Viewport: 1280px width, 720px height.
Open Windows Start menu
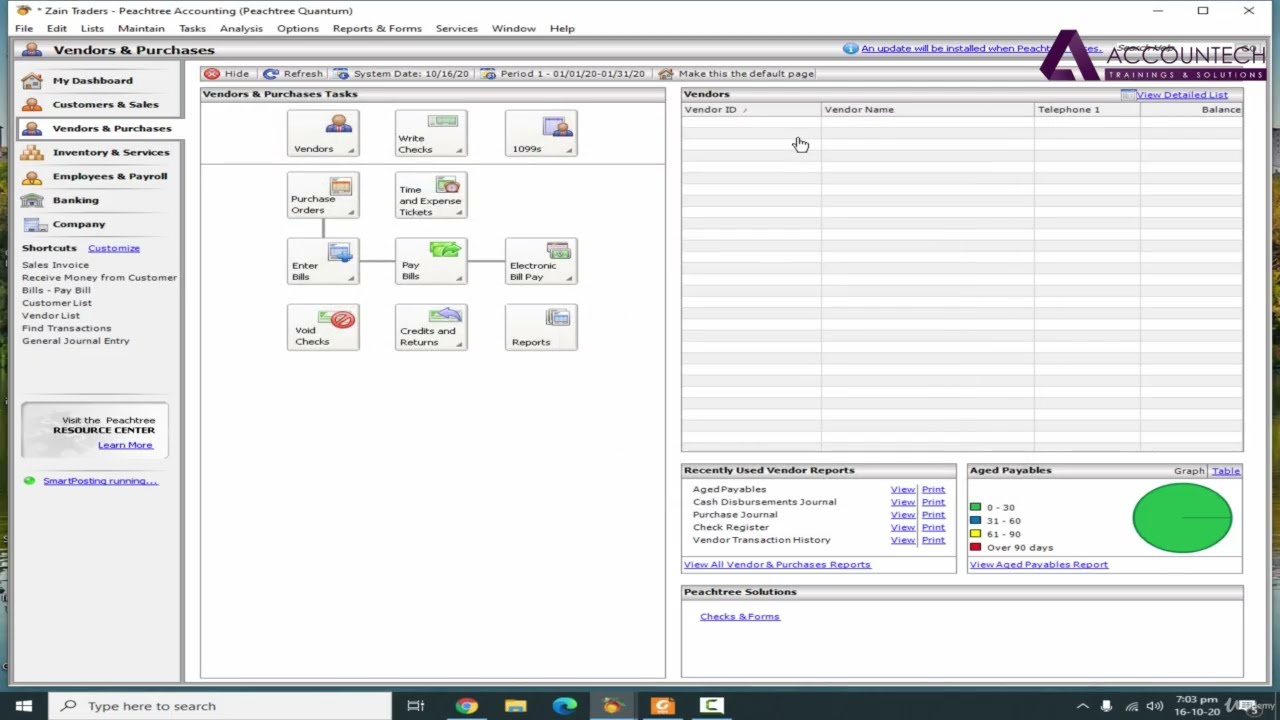pyautogui.click(x=24, y=706)
